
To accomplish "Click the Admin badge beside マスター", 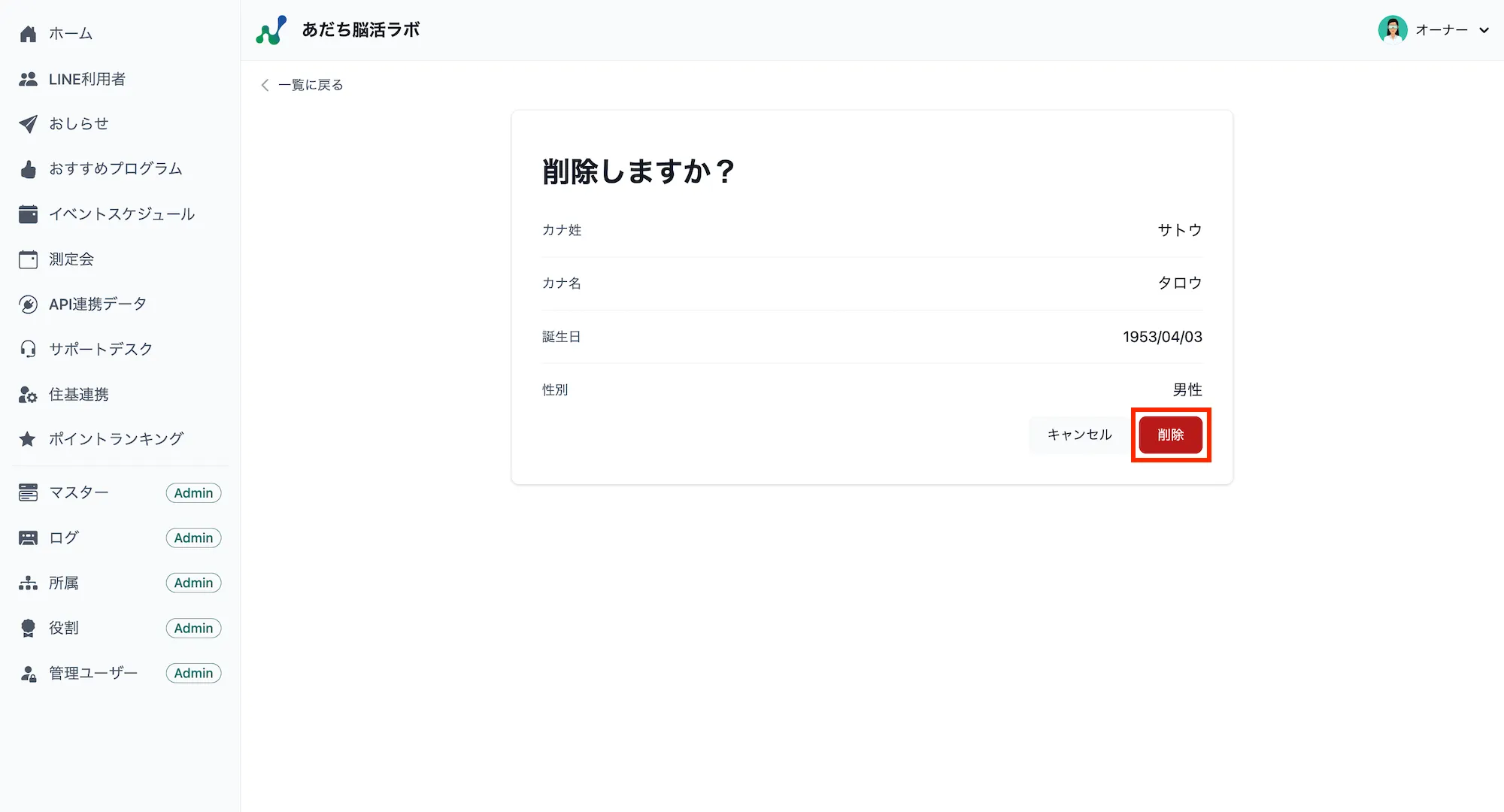I will pyautogui.click(x=193, y=492).
